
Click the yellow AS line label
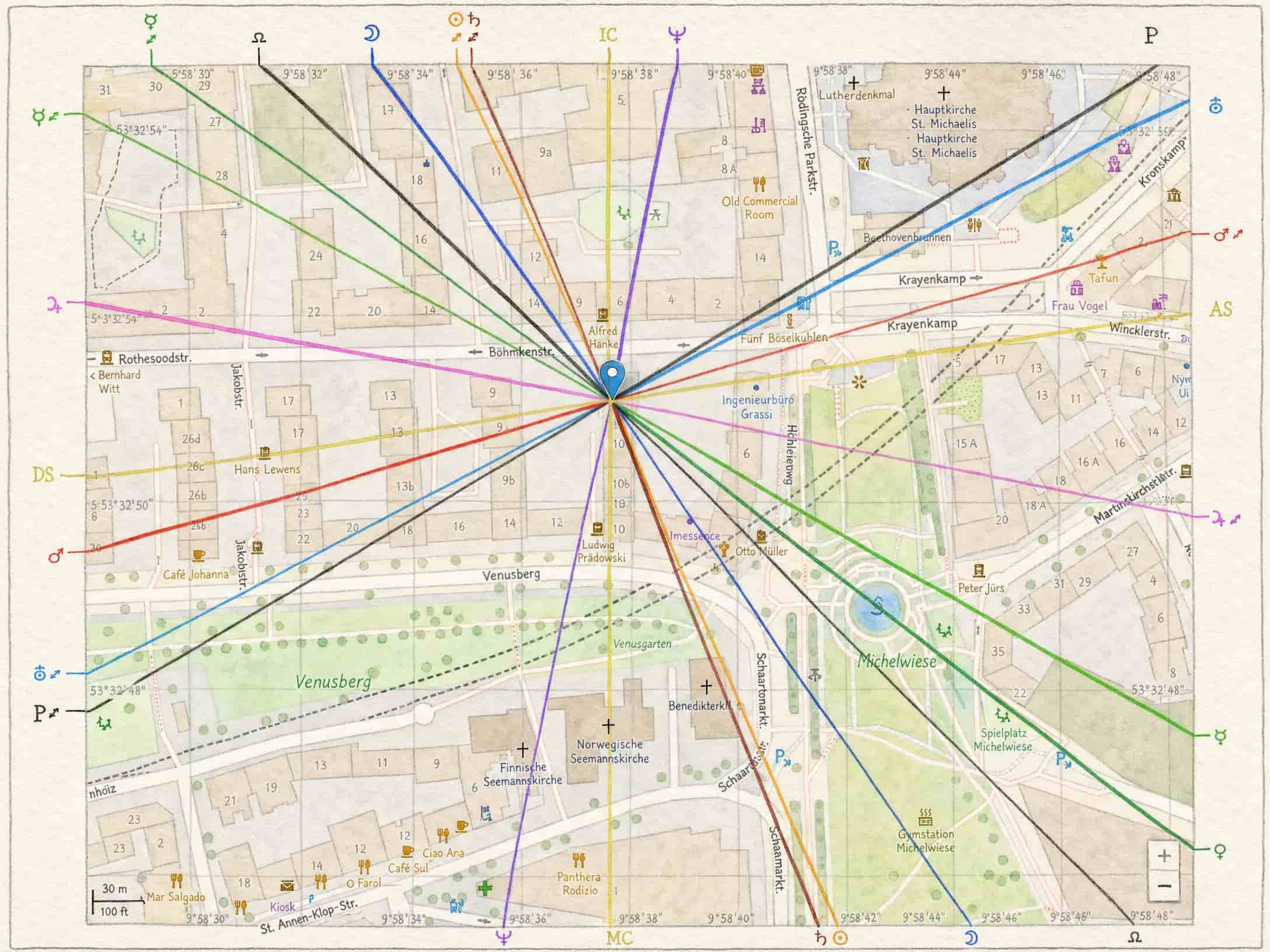[x=1221, y=309]
